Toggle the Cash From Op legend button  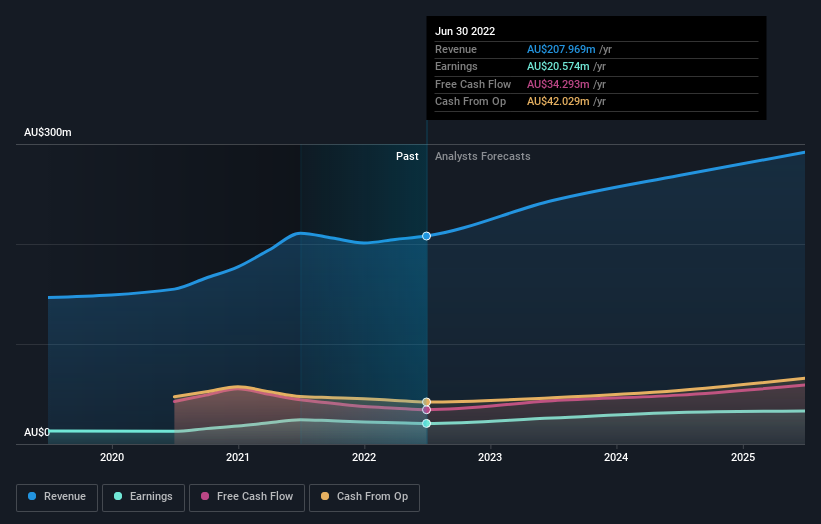364,497
